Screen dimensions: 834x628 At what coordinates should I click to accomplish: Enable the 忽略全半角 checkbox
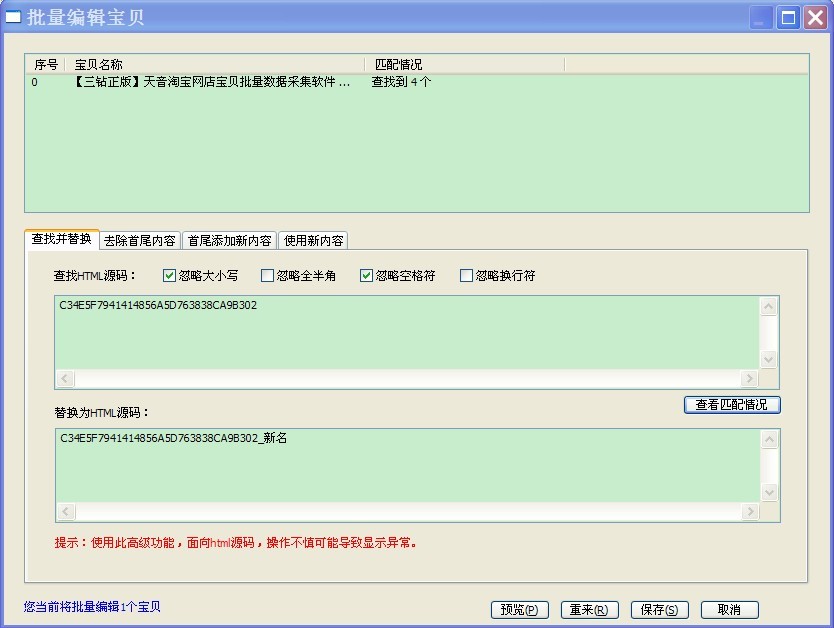point(267,276)
